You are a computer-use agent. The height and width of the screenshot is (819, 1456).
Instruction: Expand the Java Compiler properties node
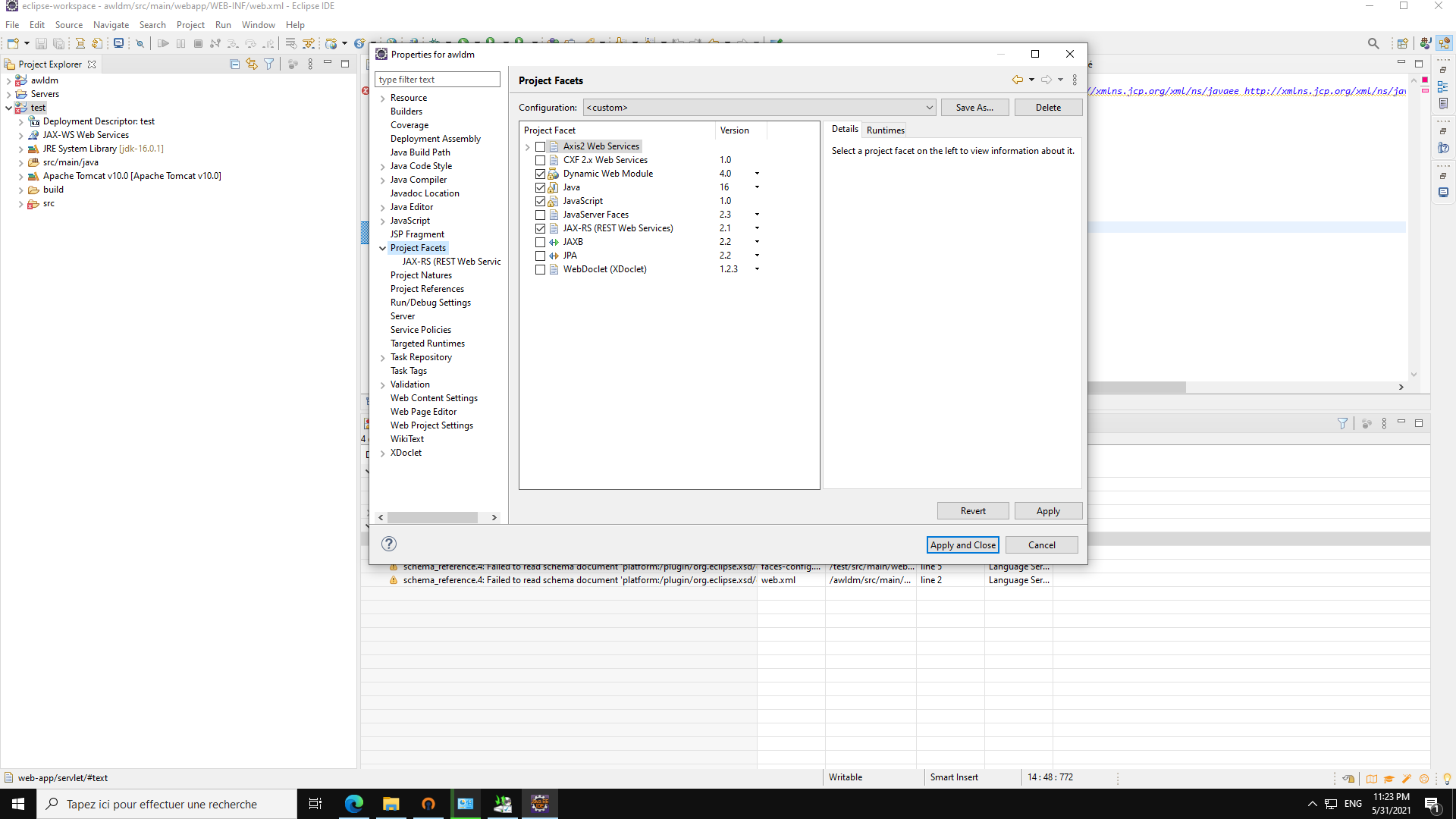[x=382, y=180]
